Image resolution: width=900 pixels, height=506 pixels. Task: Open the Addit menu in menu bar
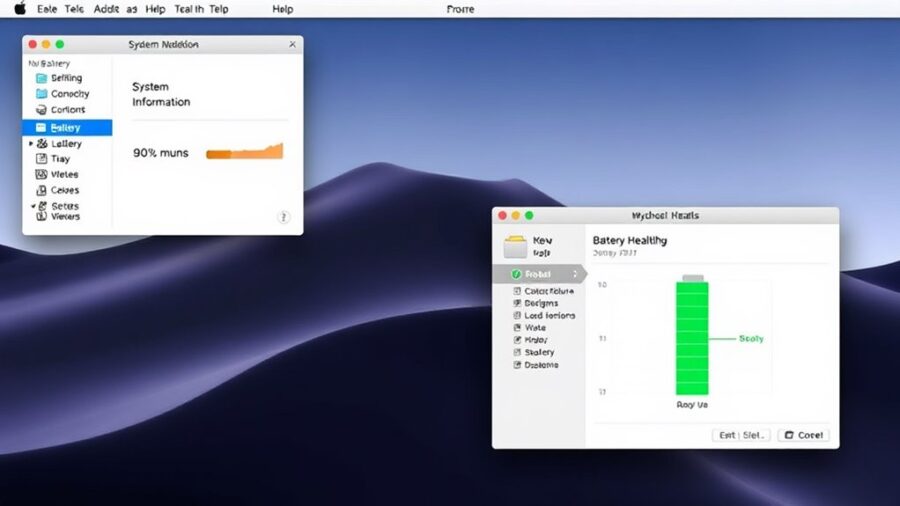pyautogui.click(x=106, y=9)
